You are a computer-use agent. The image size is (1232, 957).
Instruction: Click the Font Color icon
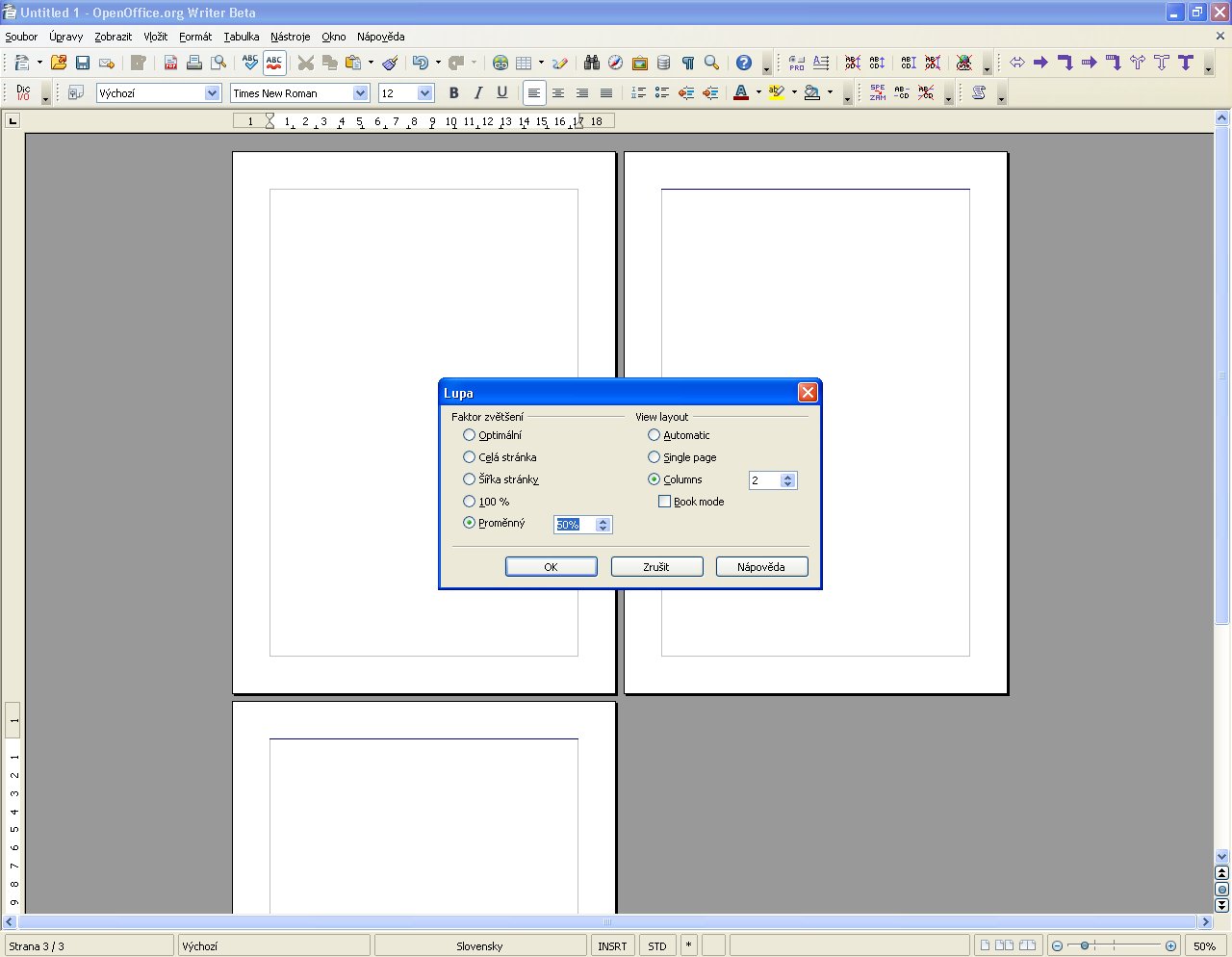(741, 92)
